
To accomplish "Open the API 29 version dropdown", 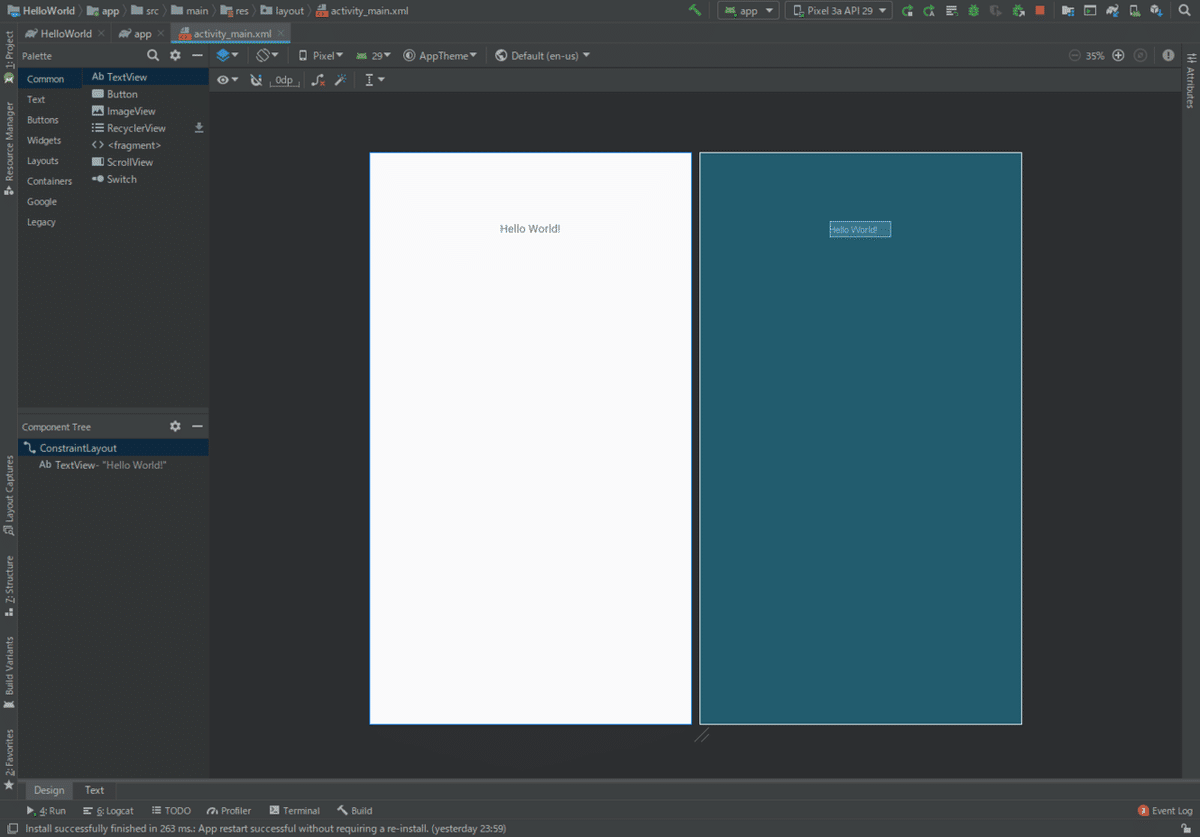I will click(x=373, y=56).
